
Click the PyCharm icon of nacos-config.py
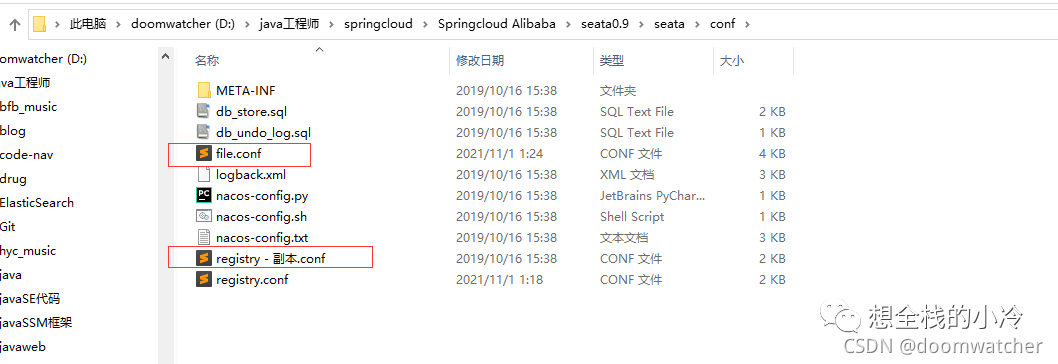tap(204, 196)
